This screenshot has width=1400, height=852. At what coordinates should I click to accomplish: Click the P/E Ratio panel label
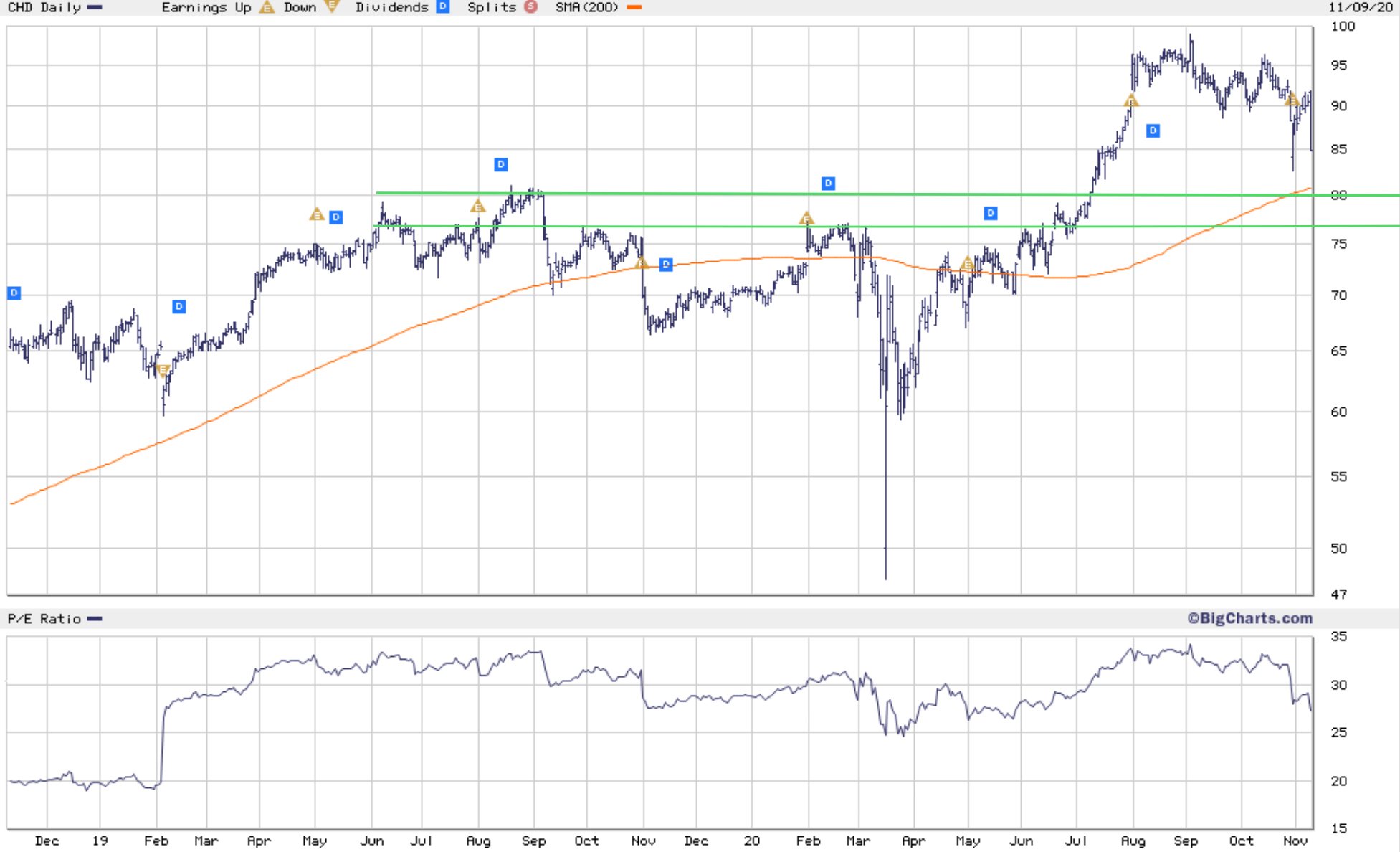pyautogui.click(x=44, y=618)
